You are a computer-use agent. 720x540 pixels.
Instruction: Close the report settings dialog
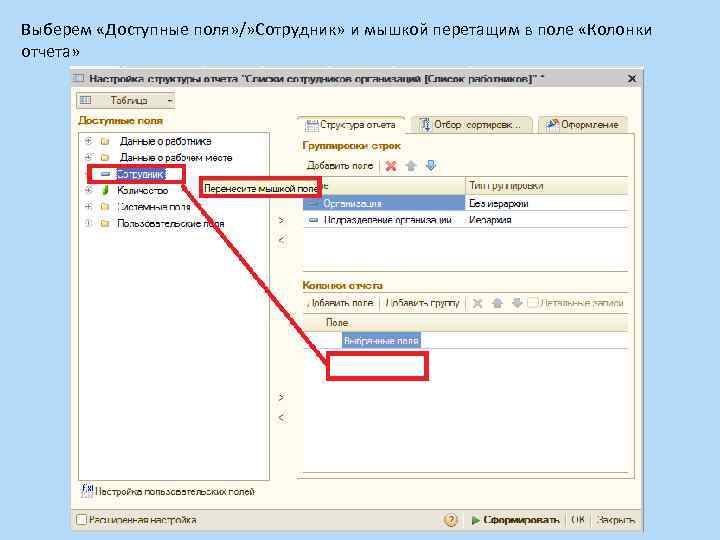[x=632, y=79]
